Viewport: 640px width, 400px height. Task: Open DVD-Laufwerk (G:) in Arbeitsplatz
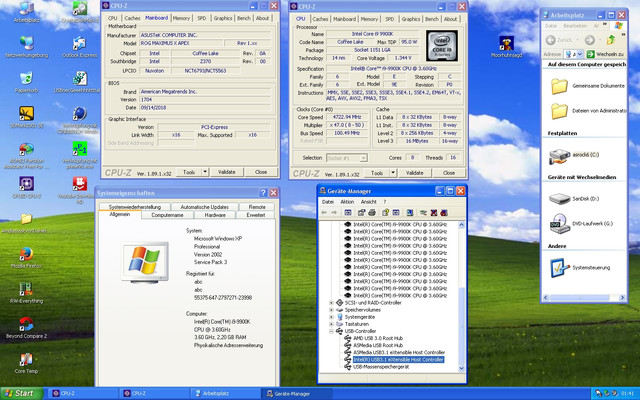pos(581,224)
